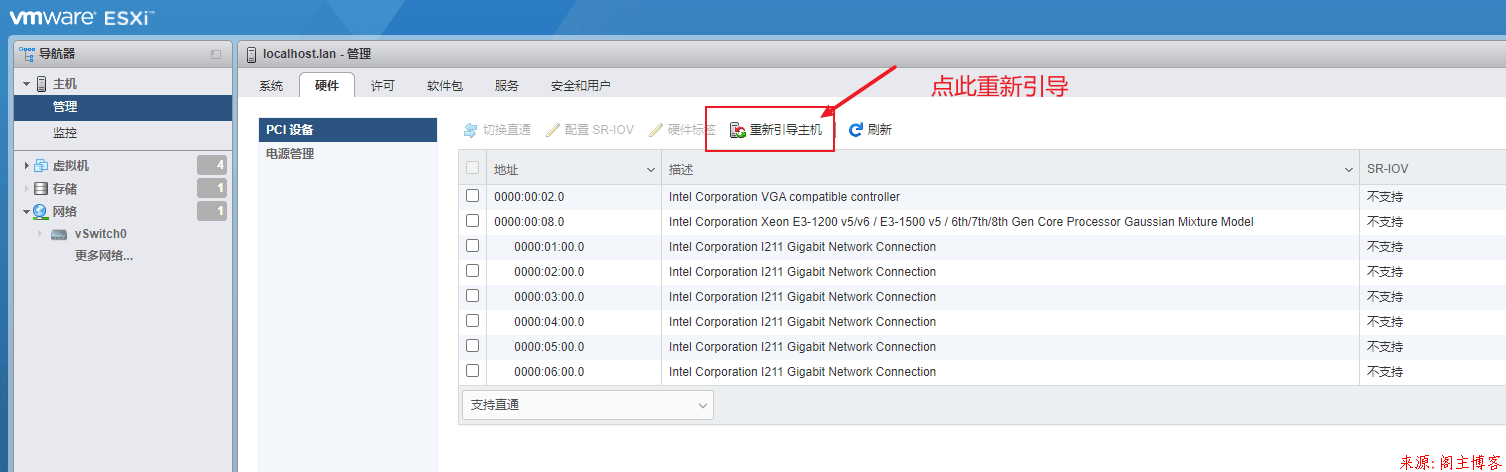Switch to the 服务 tab
The width and height of the screenshot is (1506, 472).
(507, 86)
